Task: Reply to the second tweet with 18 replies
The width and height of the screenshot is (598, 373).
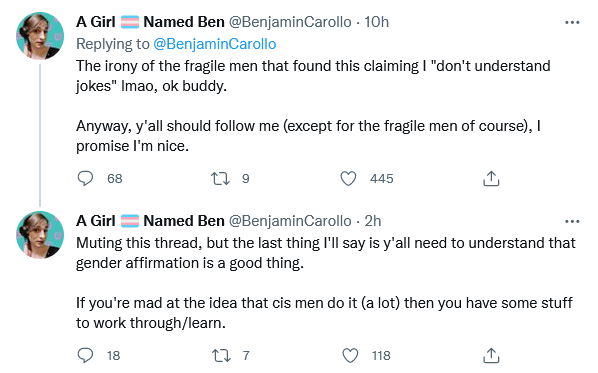Action: pos(85,355)
